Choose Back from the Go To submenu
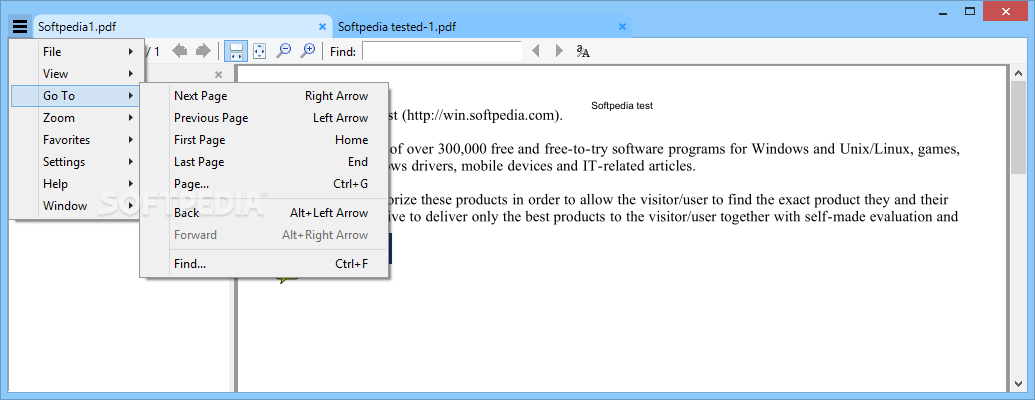The height and width of the screenshot is (400, 1035). point(265,213)
